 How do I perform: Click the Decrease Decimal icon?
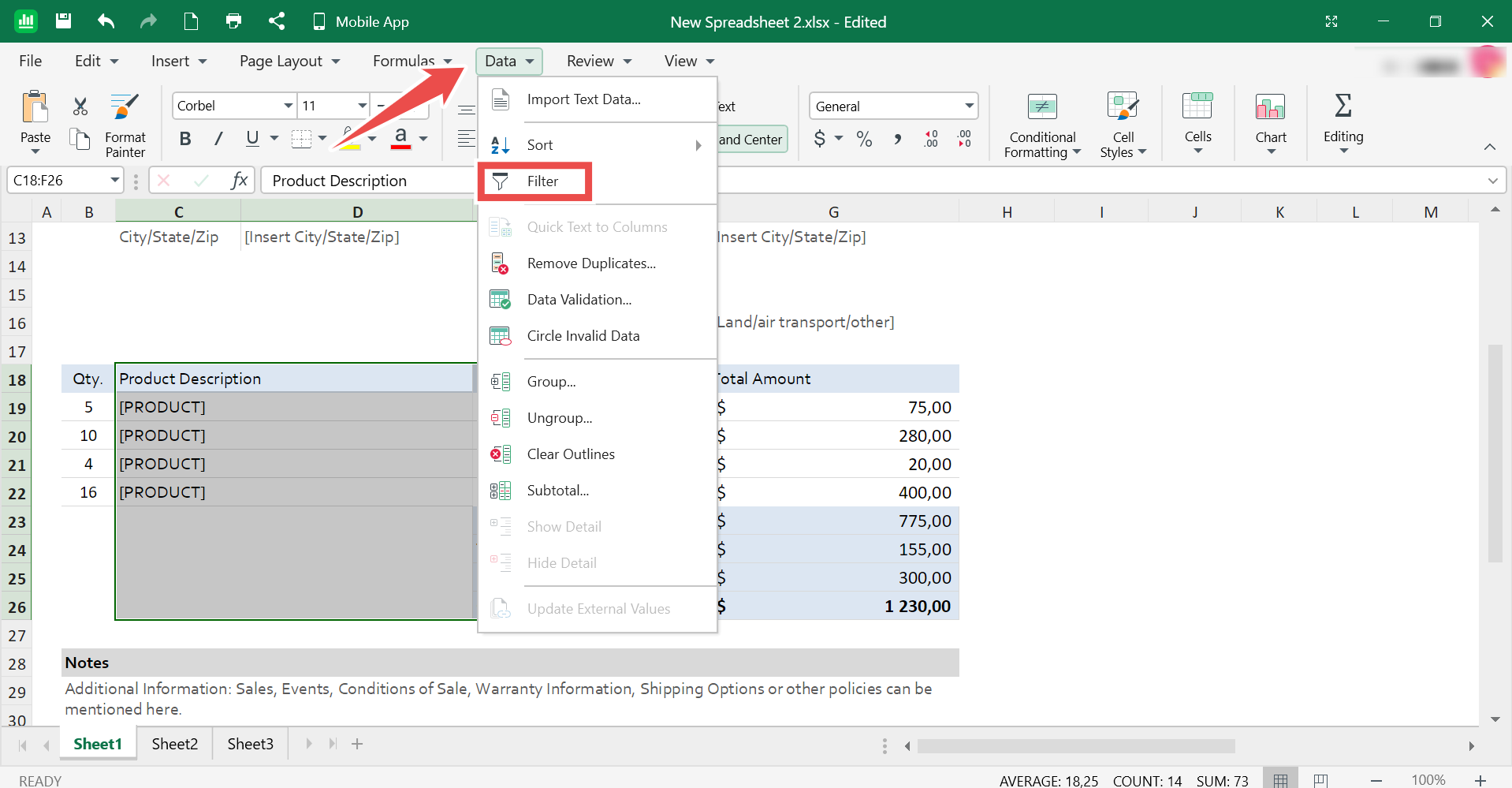[965, 139]
